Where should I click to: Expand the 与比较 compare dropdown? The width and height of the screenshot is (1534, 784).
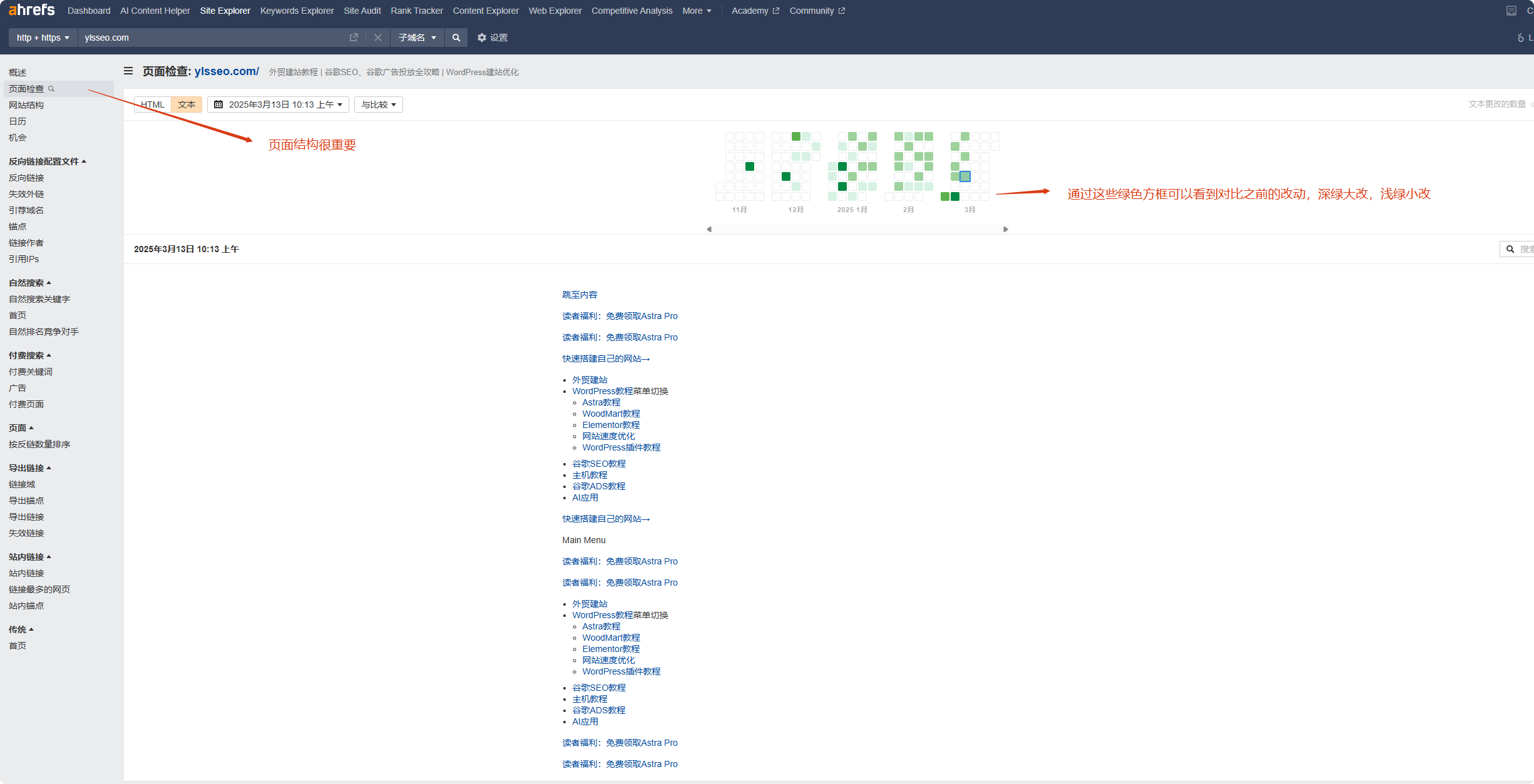coord(378,104)
